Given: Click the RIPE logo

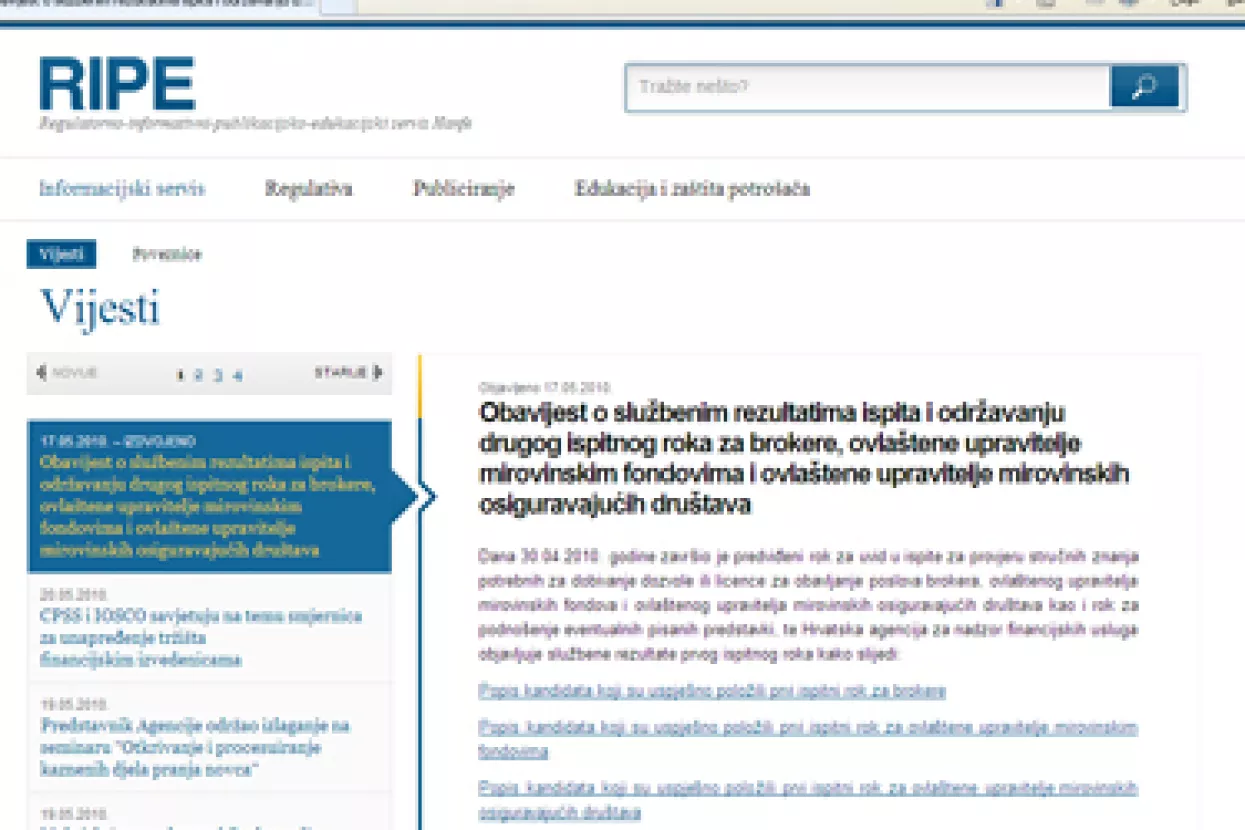Looking at the screenshot, I should pyautogui.click(x=117, y=84).
